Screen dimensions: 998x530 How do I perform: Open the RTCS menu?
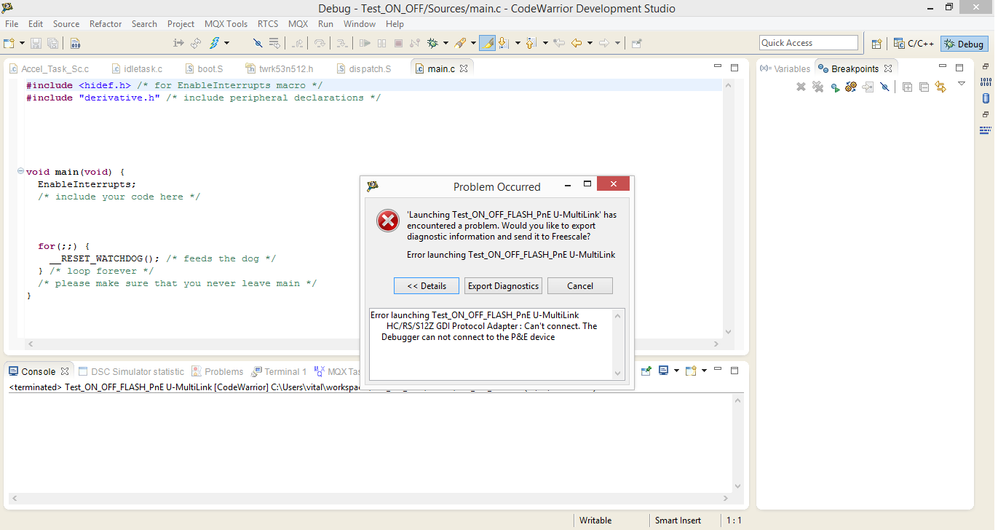tap(267, 24)
